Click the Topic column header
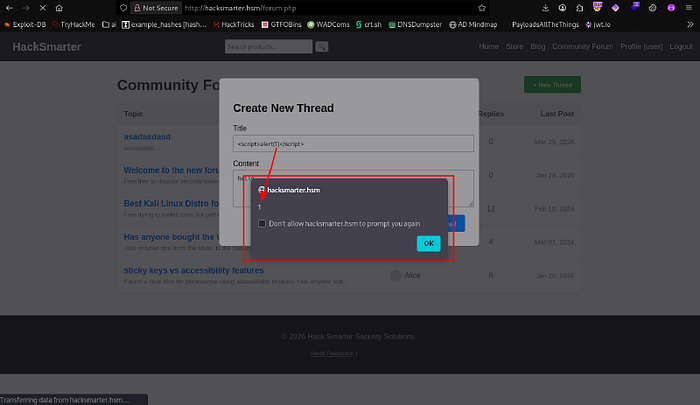 (x=133, y=114)
